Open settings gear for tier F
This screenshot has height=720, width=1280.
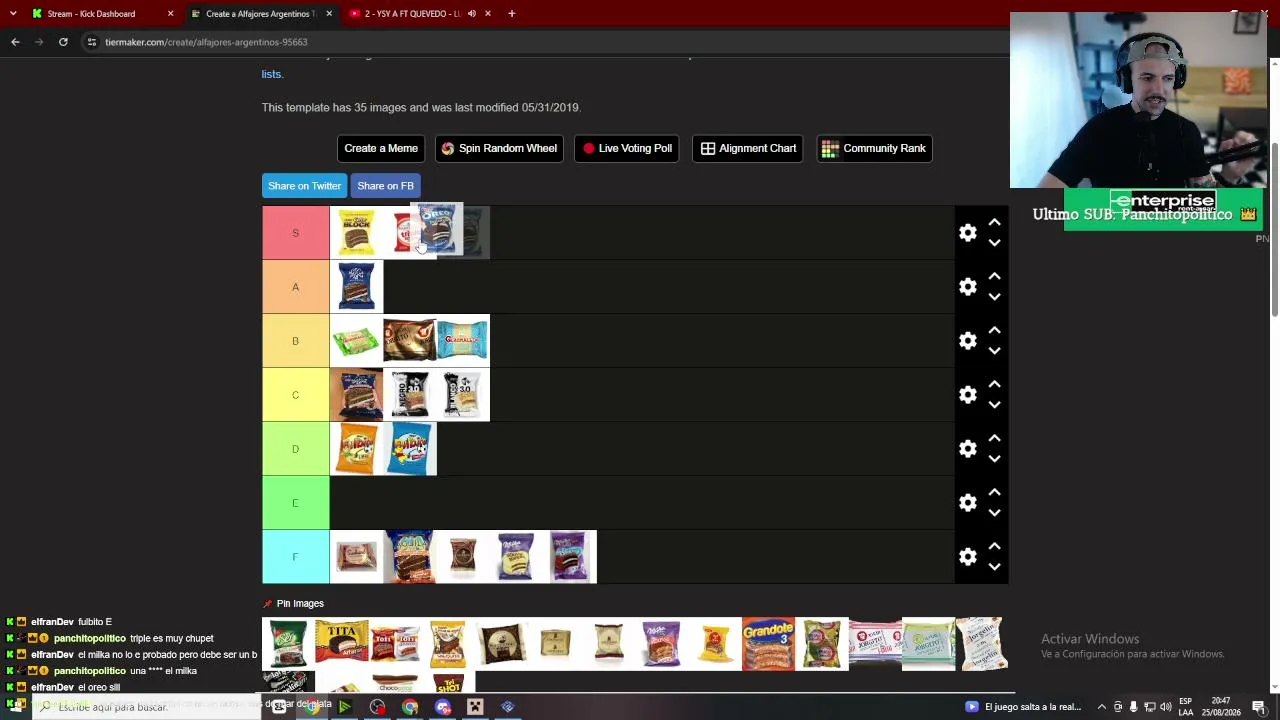pyautogui.click(x=967, y=556)
